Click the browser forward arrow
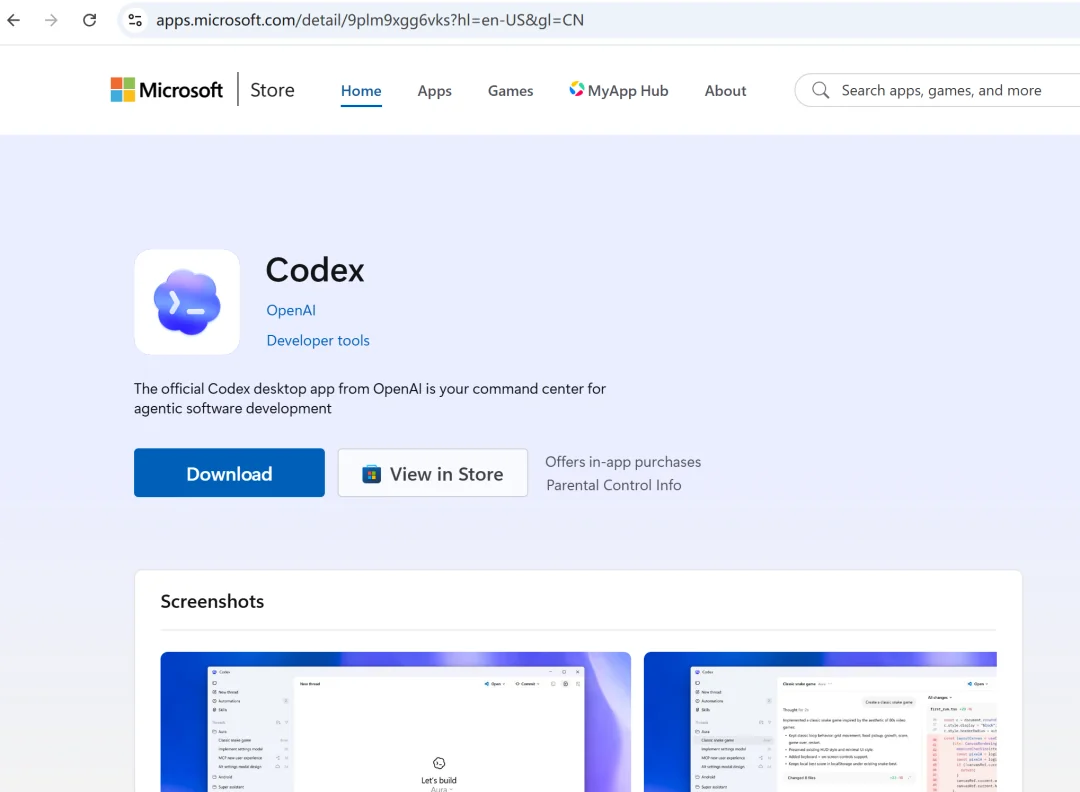This screenshot has height=792, width=1080. (x=51, y=20)
